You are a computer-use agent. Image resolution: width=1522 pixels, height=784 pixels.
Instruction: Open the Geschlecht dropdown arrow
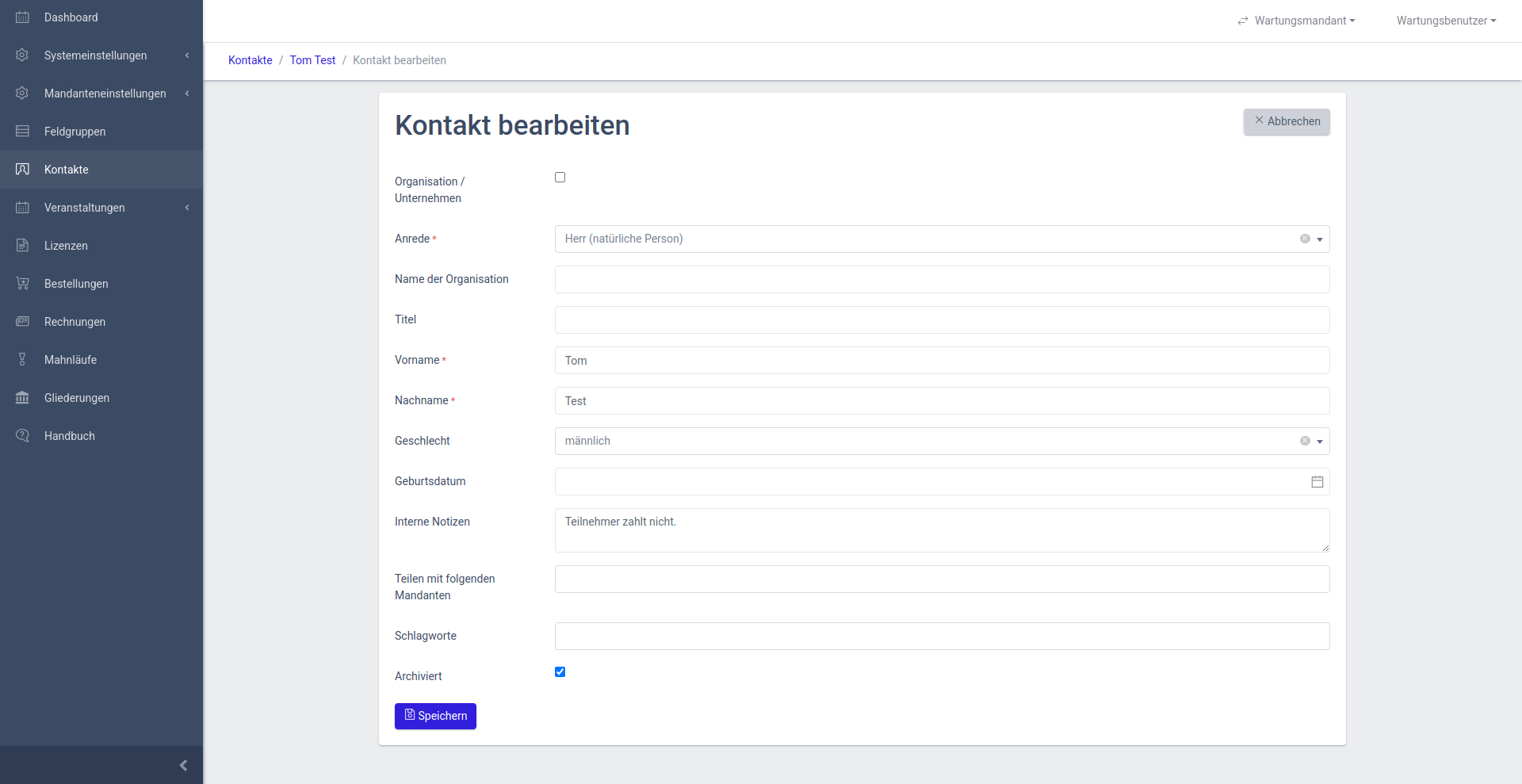point(1320,442)
